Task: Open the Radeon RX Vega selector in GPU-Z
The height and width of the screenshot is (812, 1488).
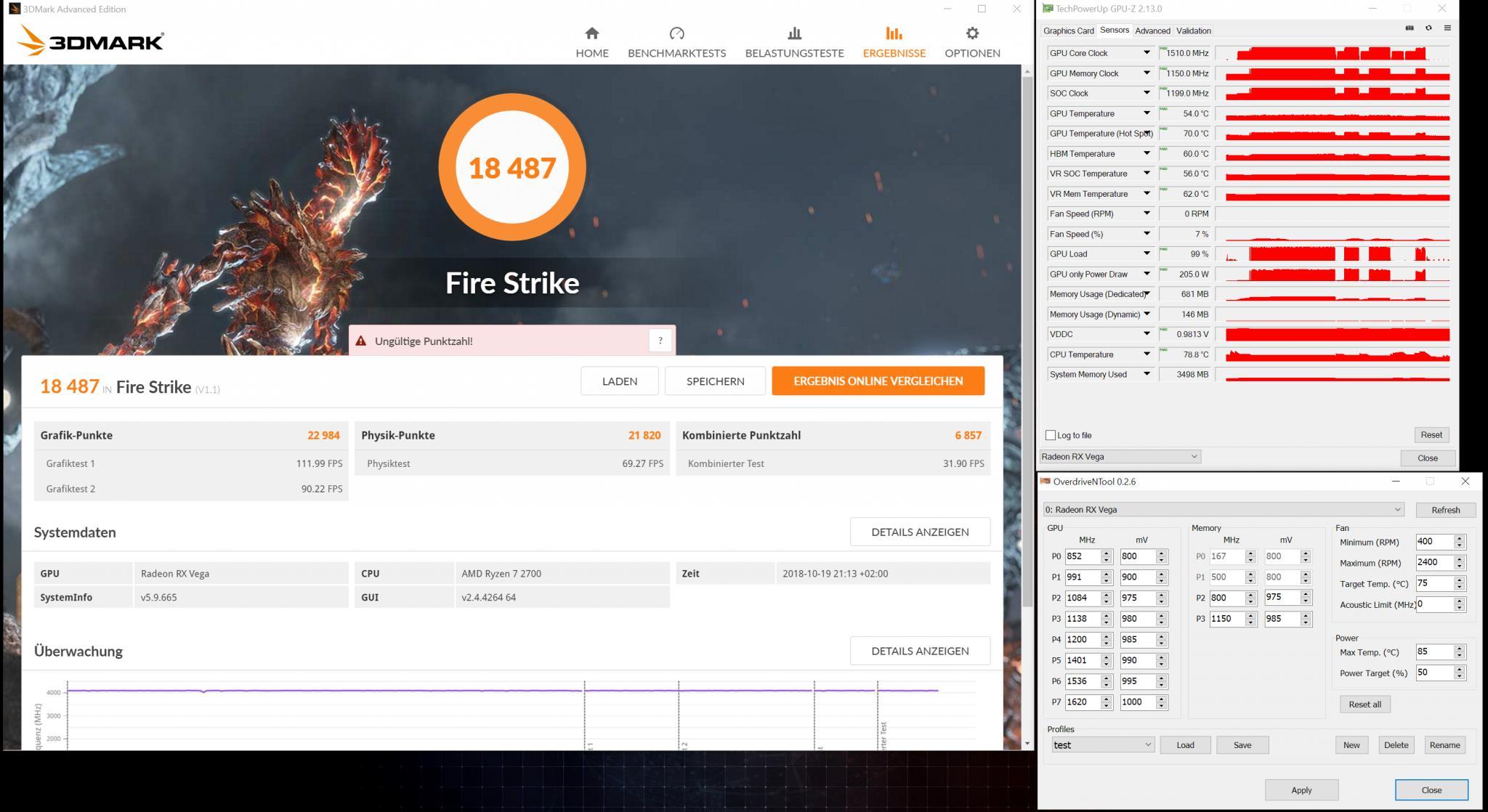Action: point(1120,457)
